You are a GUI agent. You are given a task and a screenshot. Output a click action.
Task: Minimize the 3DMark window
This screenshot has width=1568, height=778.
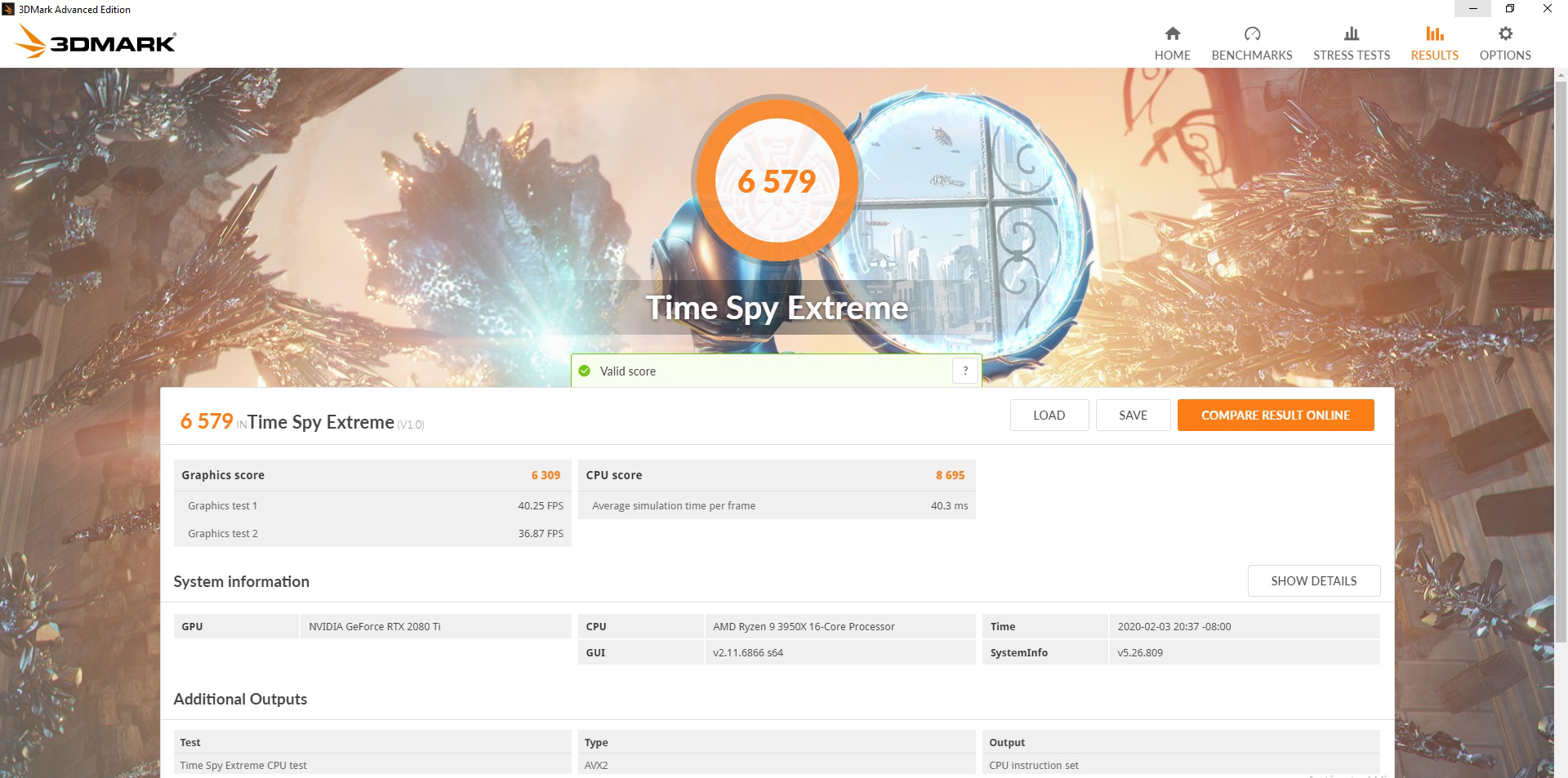click(x=1473, y=9)
